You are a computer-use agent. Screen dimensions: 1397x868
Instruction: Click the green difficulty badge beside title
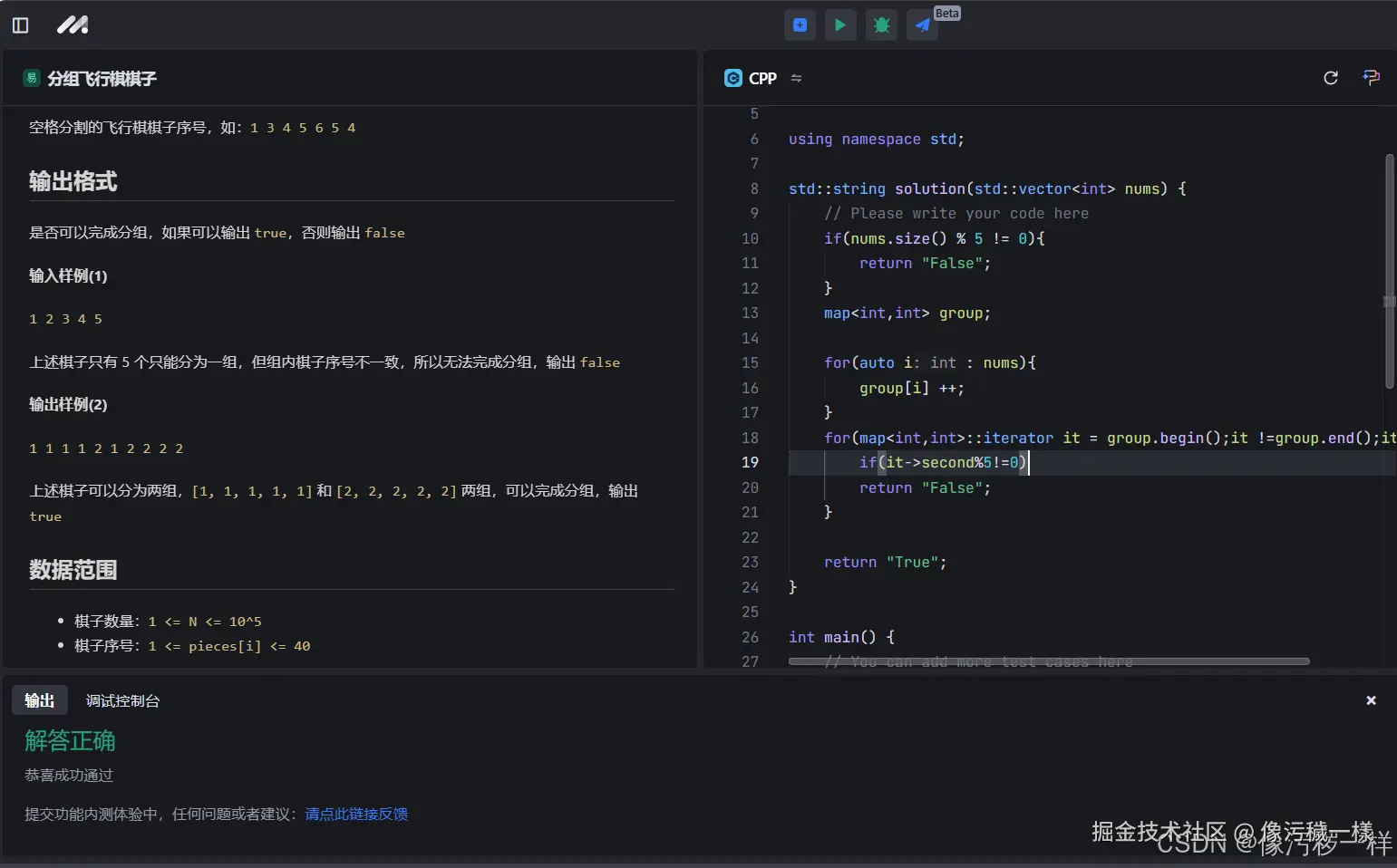32,78
